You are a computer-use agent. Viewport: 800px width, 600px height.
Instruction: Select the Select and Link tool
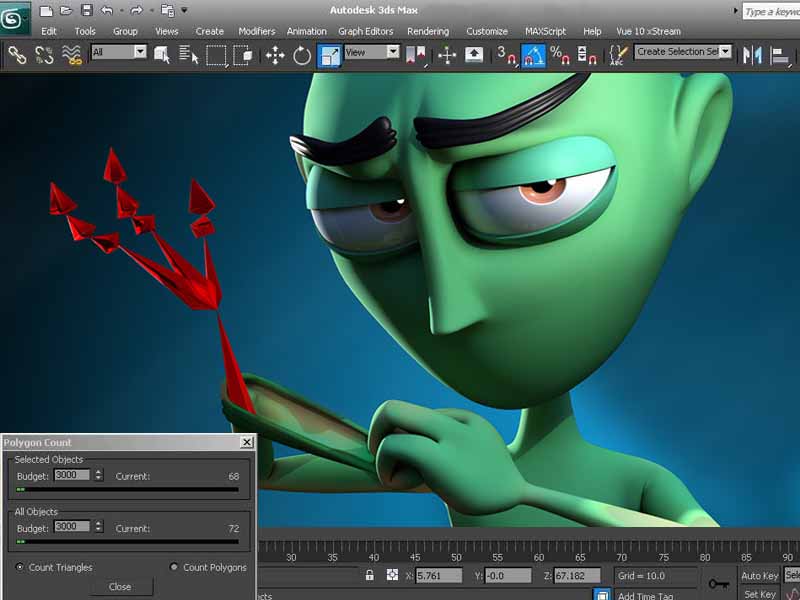[17, 55]
